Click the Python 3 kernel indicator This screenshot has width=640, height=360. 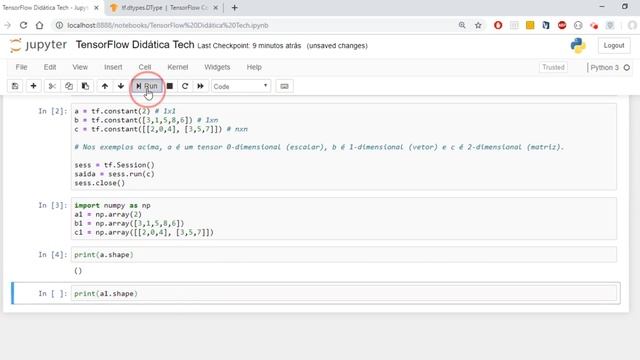604,67
